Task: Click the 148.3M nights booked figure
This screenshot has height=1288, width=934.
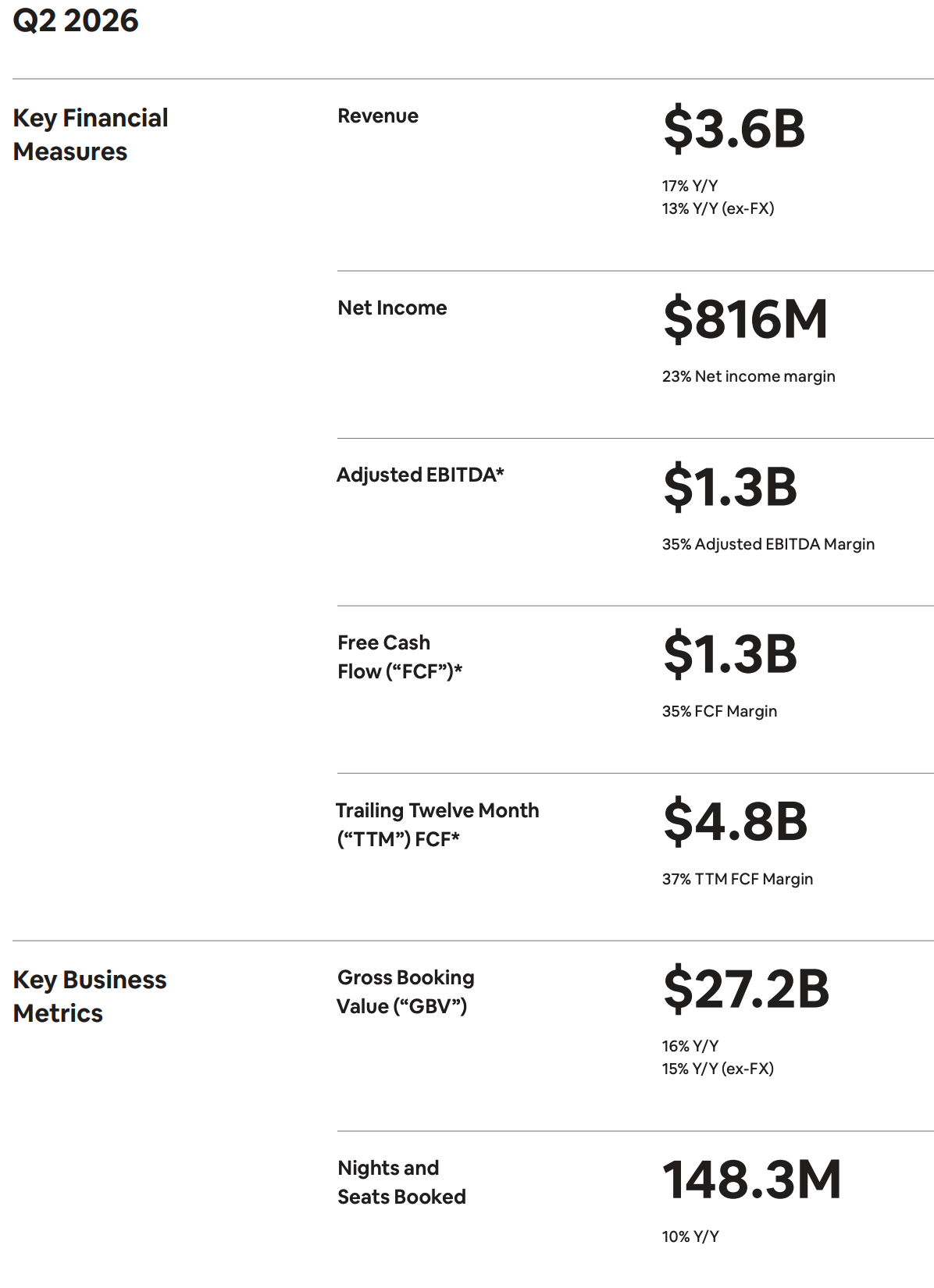Action: [x=752, y=1179]
